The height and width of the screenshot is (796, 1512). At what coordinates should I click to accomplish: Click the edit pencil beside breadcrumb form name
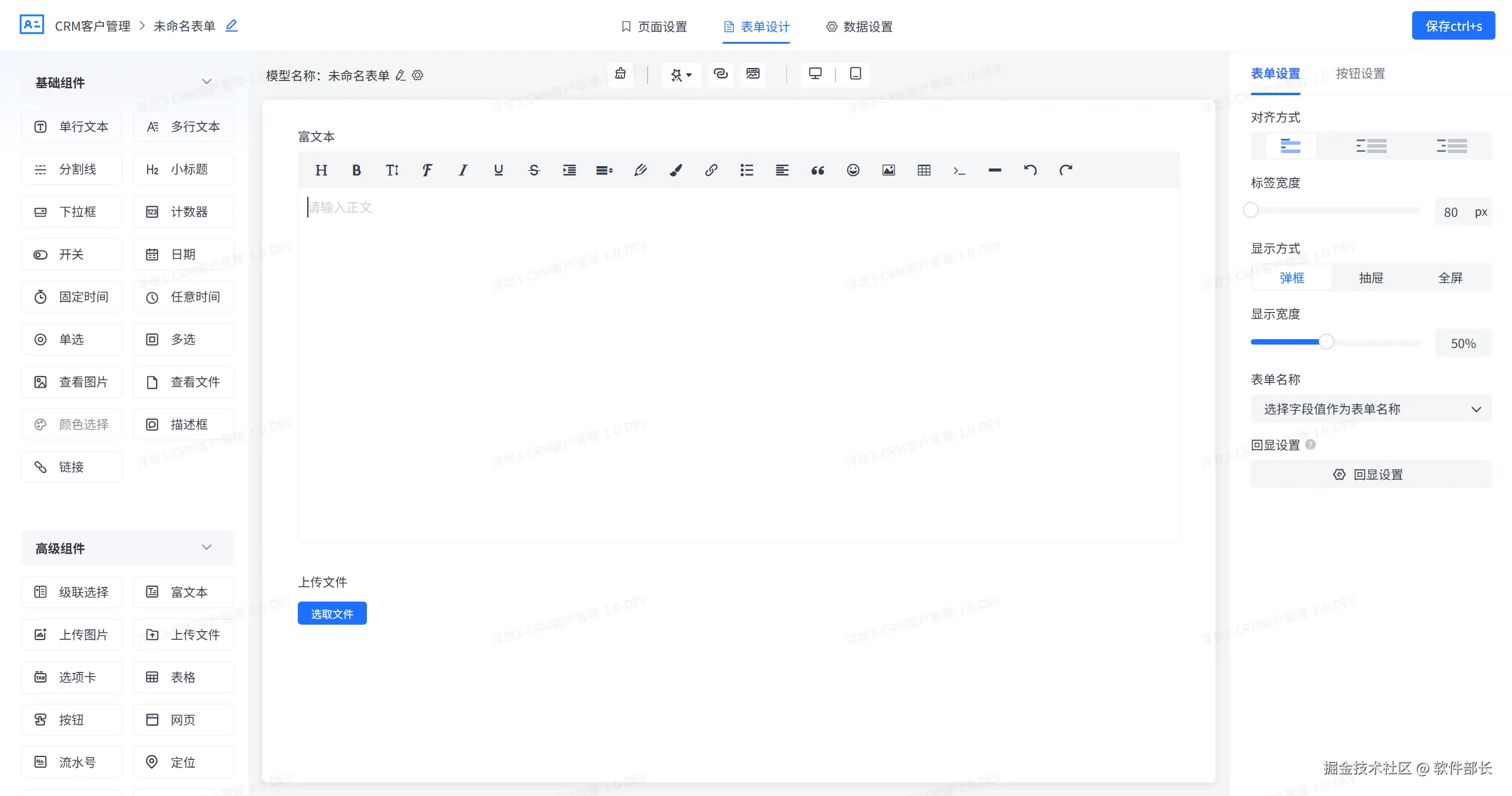click(232, 25)
